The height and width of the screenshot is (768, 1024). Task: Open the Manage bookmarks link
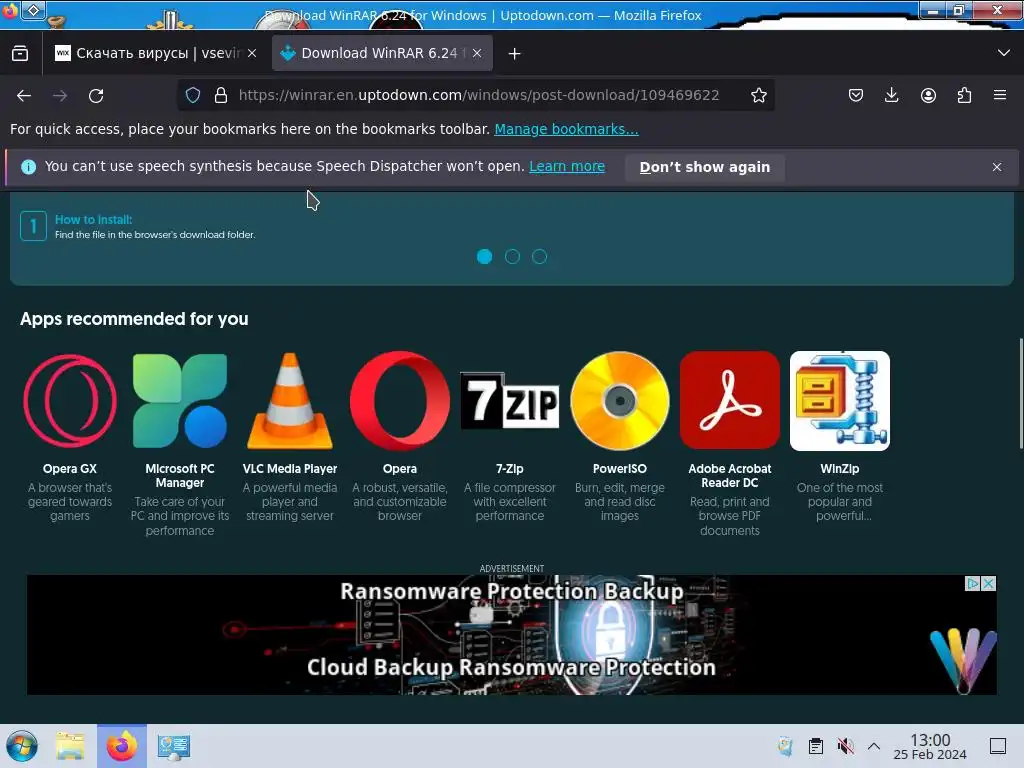pos(566,129)
